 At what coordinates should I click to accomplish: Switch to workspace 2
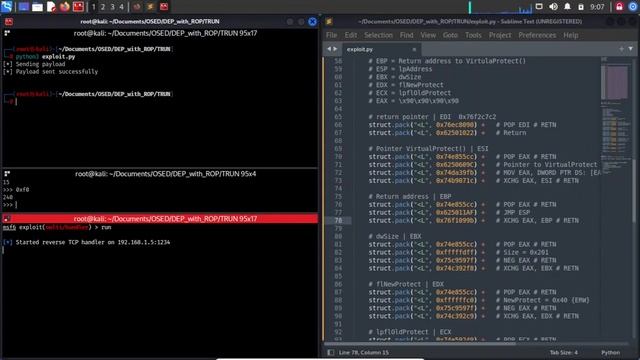click(103, 7)
